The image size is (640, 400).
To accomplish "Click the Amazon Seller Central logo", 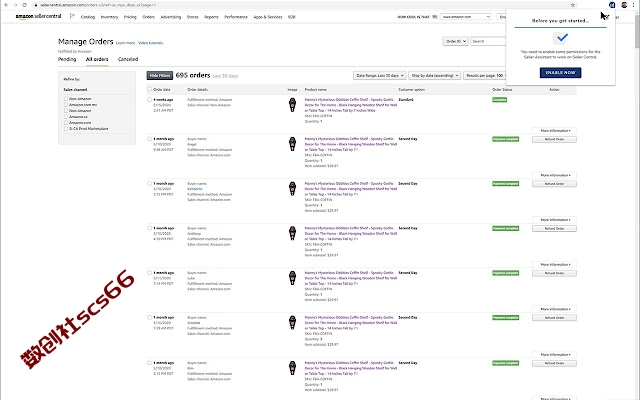I will [38, 16].
